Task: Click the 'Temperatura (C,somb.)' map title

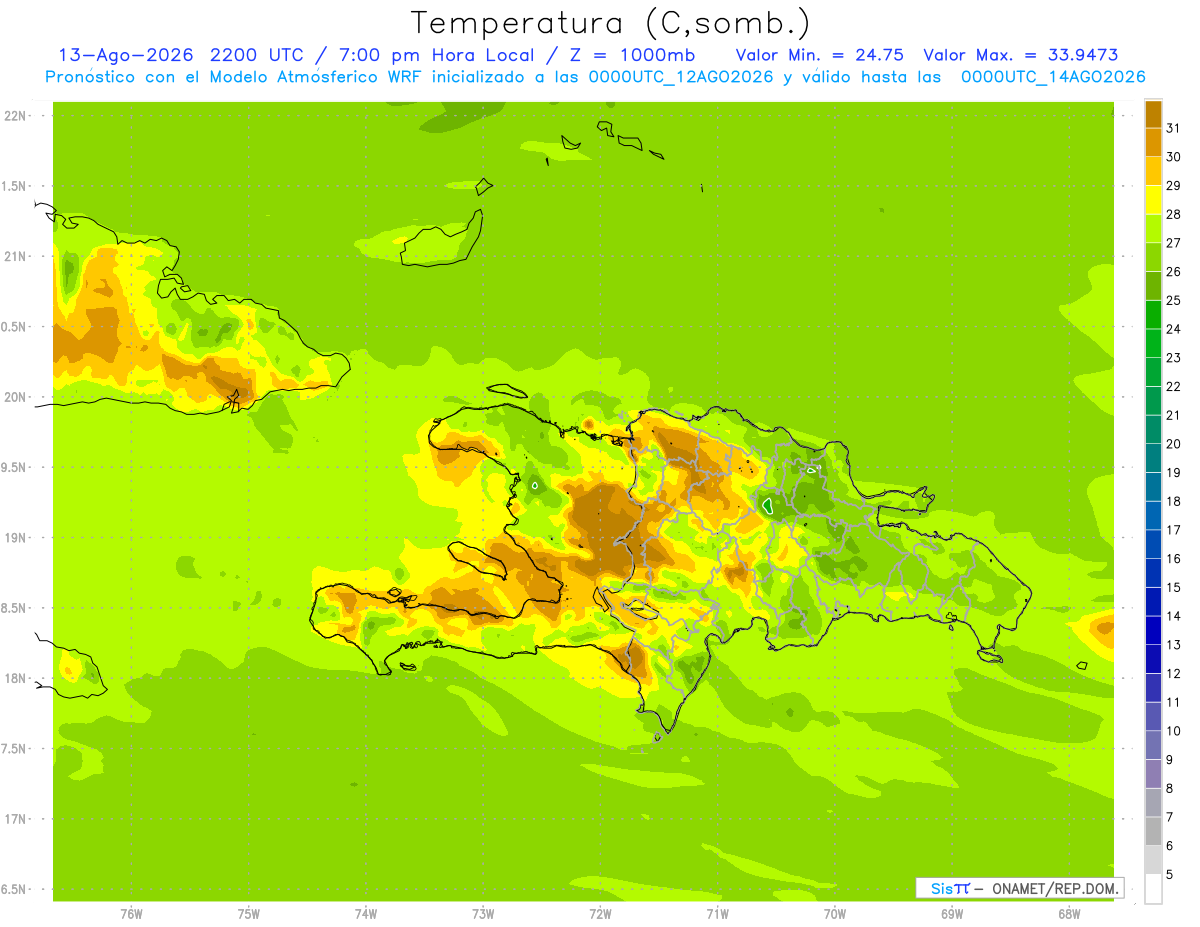Action: click(x=611, y=23)
